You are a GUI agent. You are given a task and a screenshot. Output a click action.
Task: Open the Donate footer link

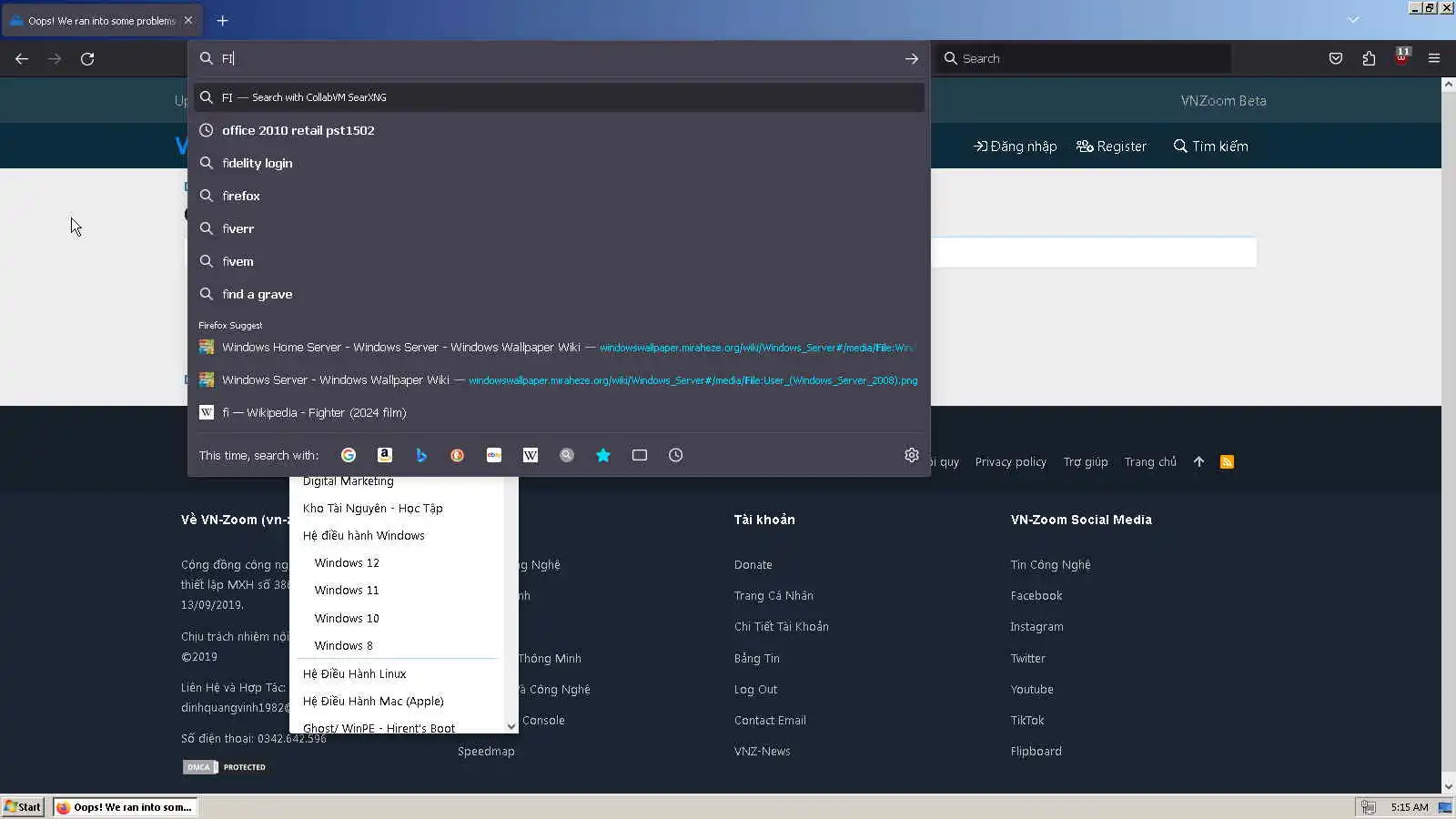pyautogui.click(x=753, y=565)
